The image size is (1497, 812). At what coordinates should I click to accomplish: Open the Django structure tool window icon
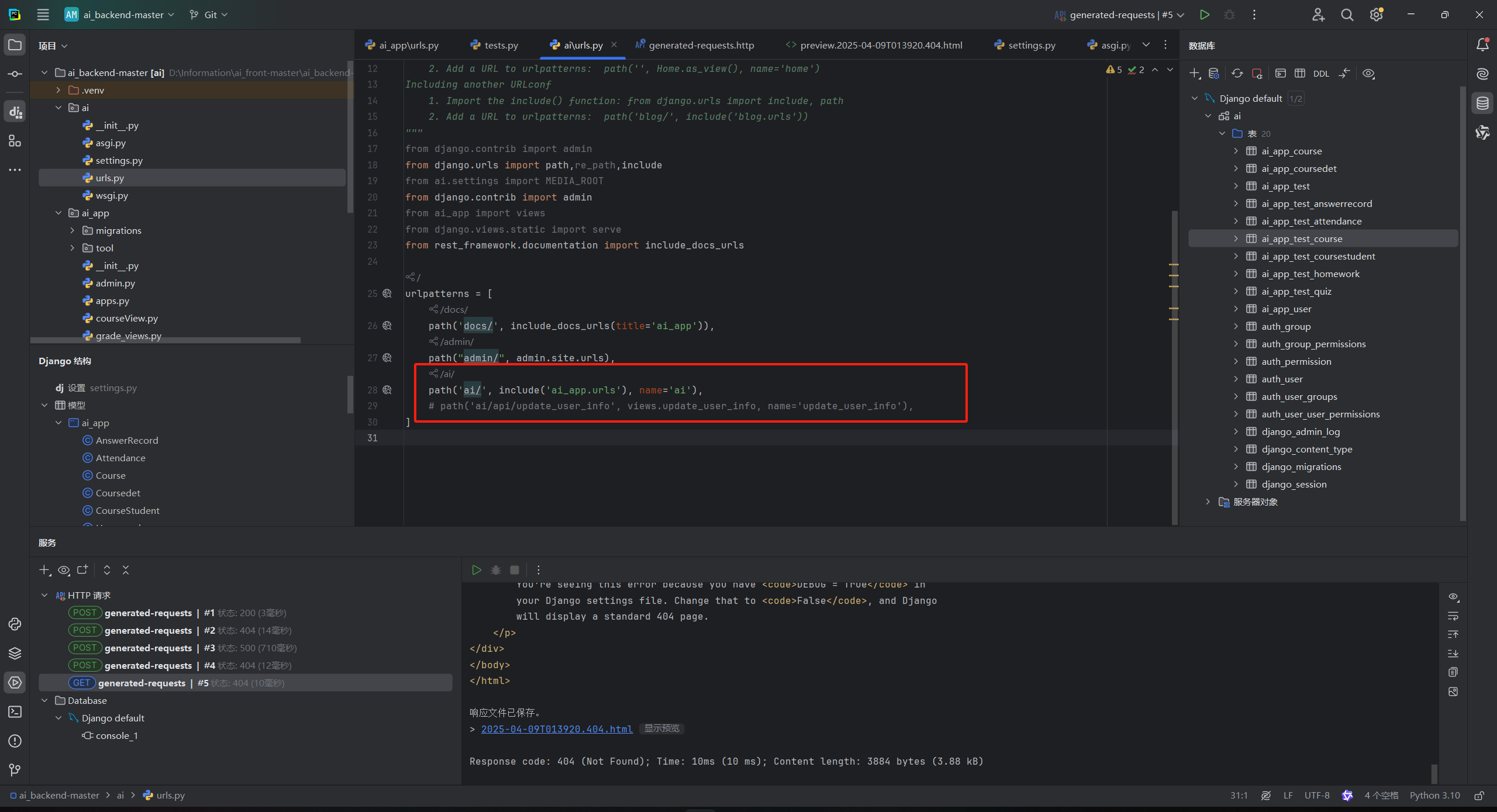[15, 111]
